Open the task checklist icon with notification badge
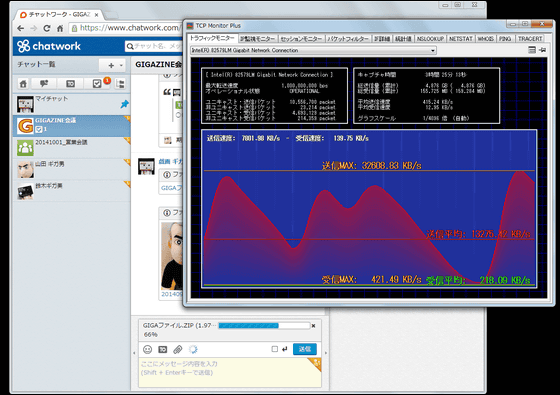Screen dimensions: 560x395 (x=97, y=84)
